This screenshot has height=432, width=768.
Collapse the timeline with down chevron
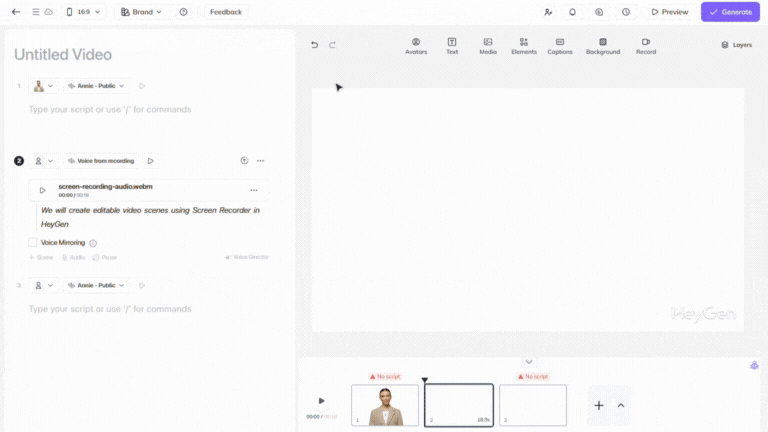pos(529,362)
